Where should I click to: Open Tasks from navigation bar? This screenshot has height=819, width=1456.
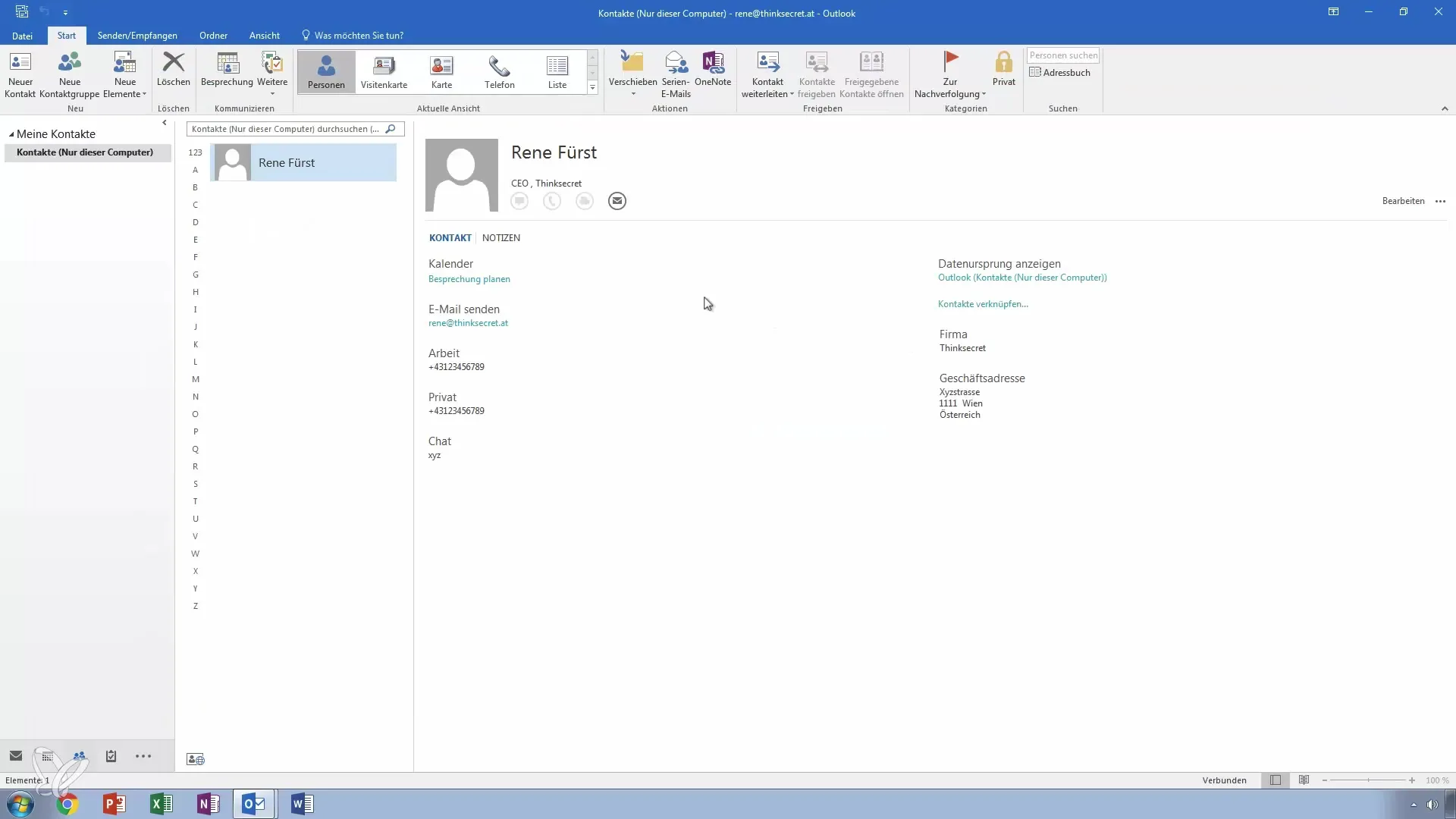111,756
